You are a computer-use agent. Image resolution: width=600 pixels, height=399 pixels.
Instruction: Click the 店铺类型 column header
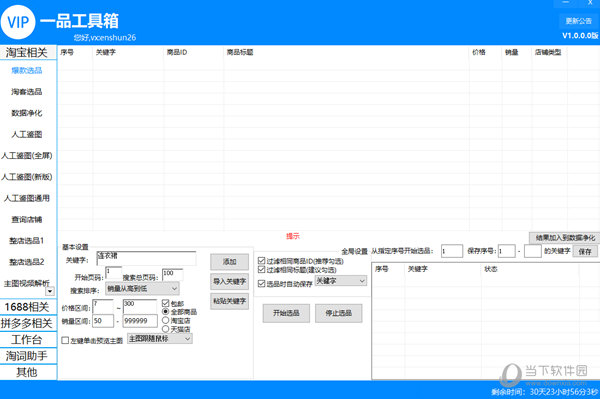click(548, 52)
